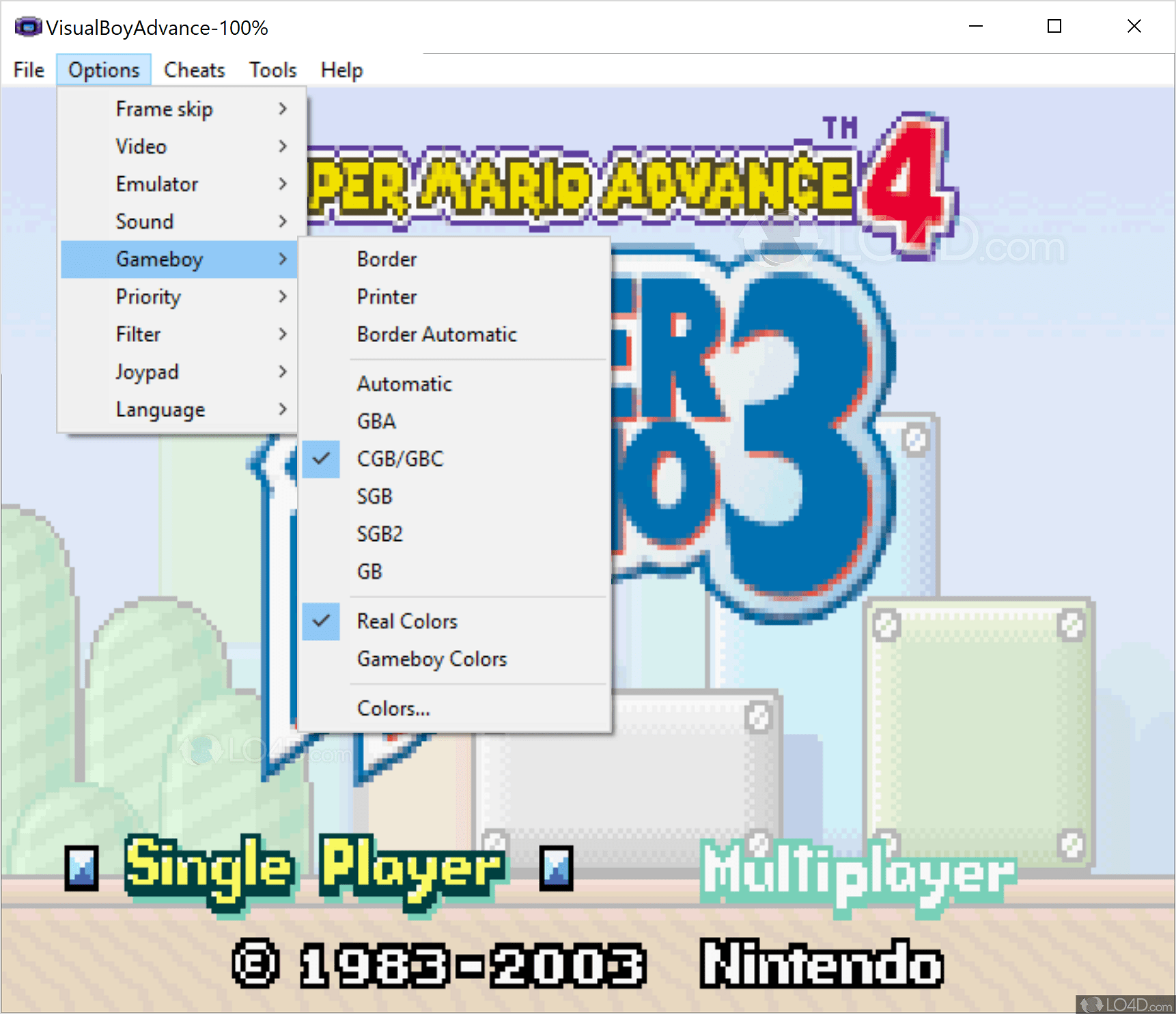The height and width of the screenshot is (1014, 1176).
Task: Select the Printer option
Action: click(x=387, y=296)
